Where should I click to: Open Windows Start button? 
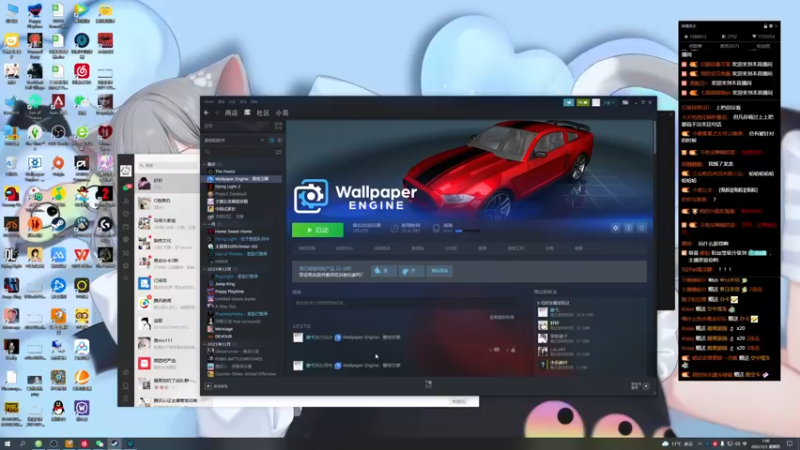[x=7, y=444]
